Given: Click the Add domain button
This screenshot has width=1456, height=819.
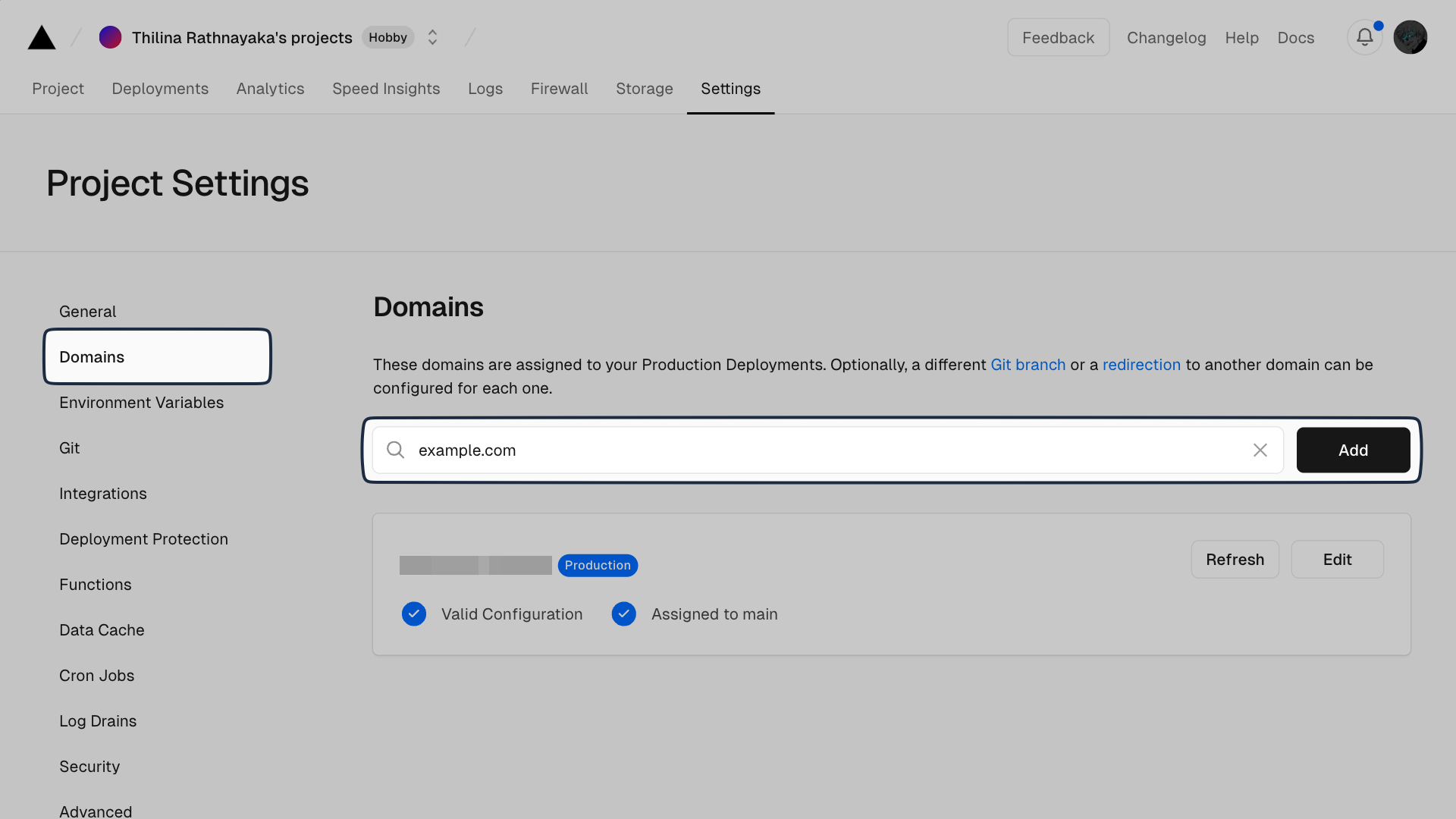Looking at the screenshot, I should pyautogui.click(x=1353, y=450).
